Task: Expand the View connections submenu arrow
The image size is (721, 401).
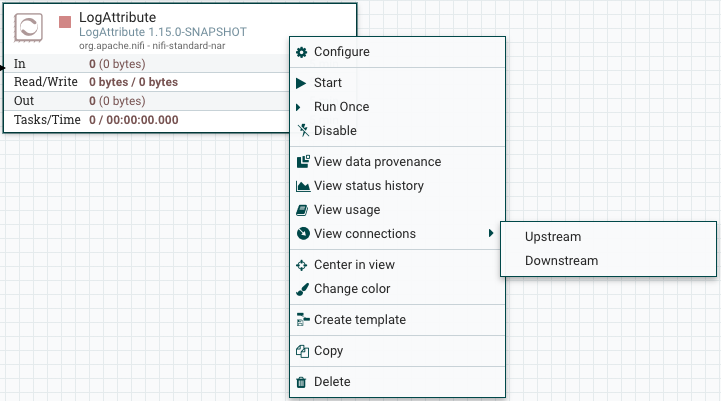Action: (x=491, y=234)
